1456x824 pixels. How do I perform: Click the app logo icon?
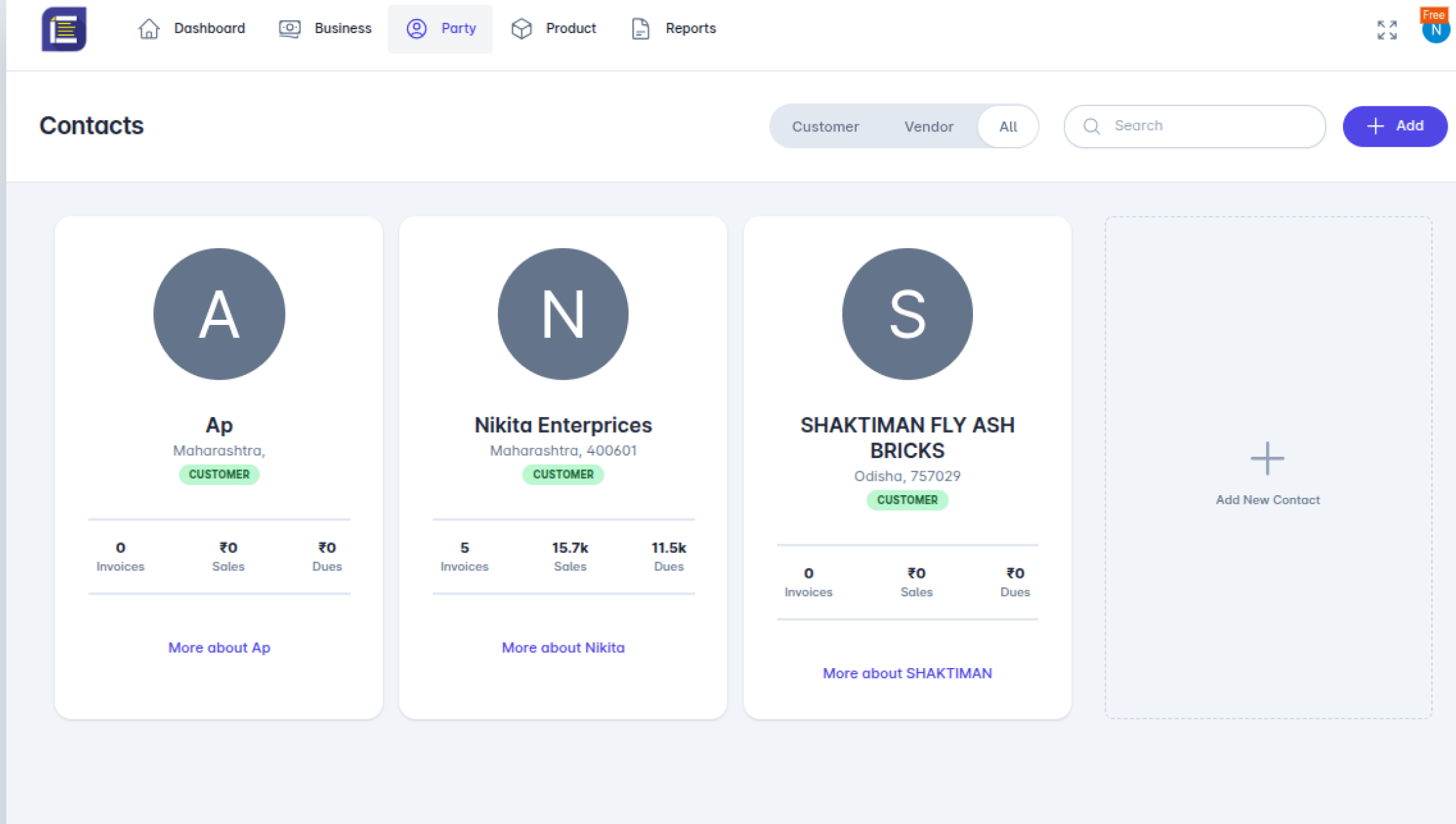click(64, 29)
